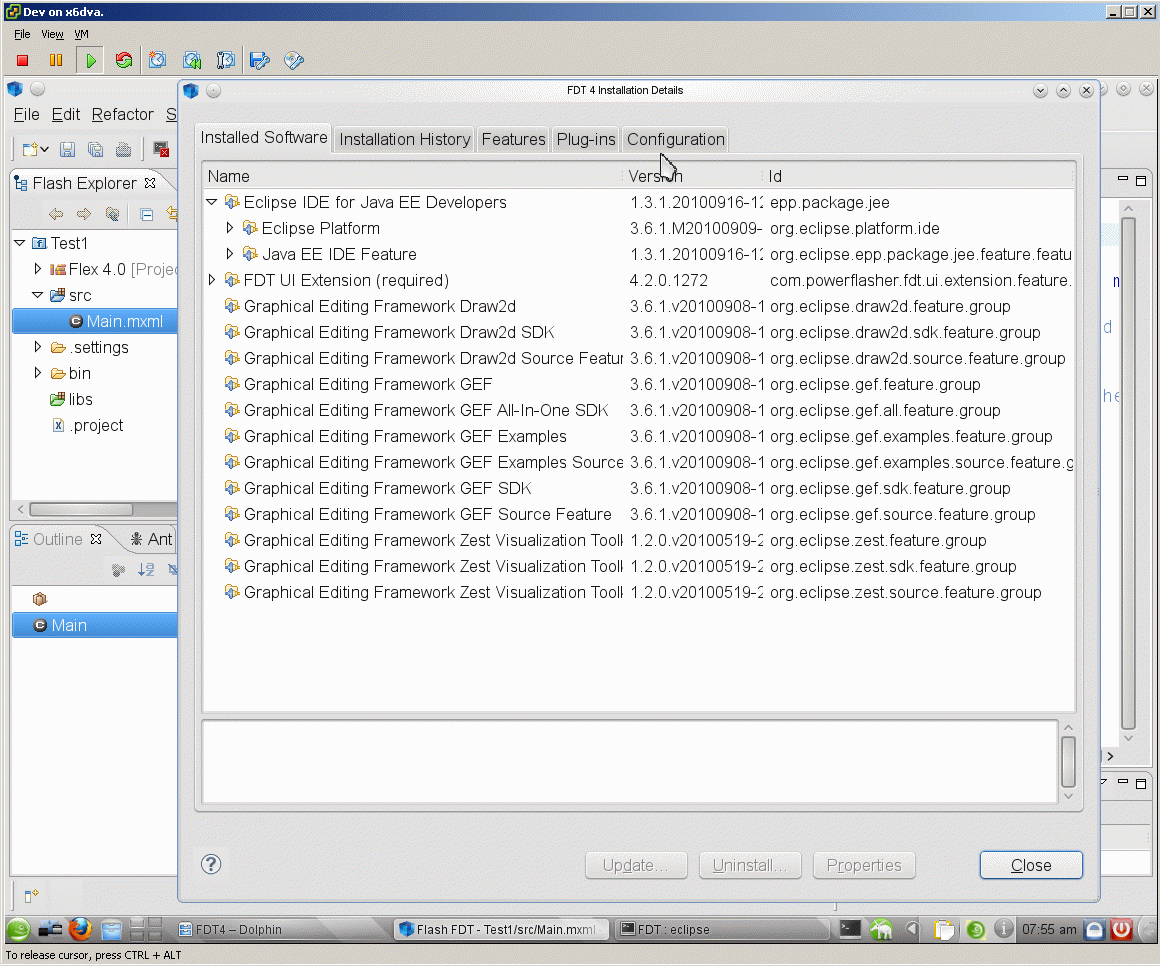Click the red power button in taskbar

pyautogui.click(x=1122, y=929)
